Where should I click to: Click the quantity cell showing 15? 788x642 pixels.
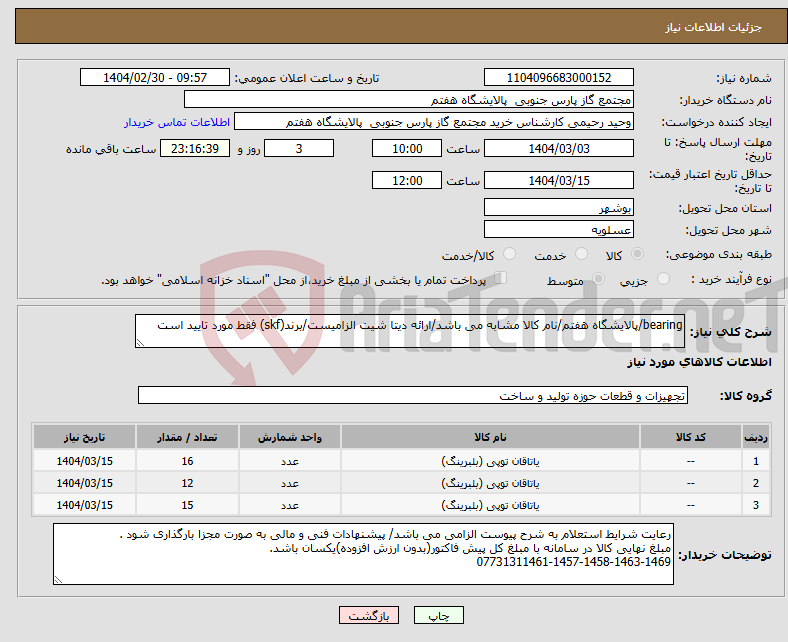[x=187, y=505]
